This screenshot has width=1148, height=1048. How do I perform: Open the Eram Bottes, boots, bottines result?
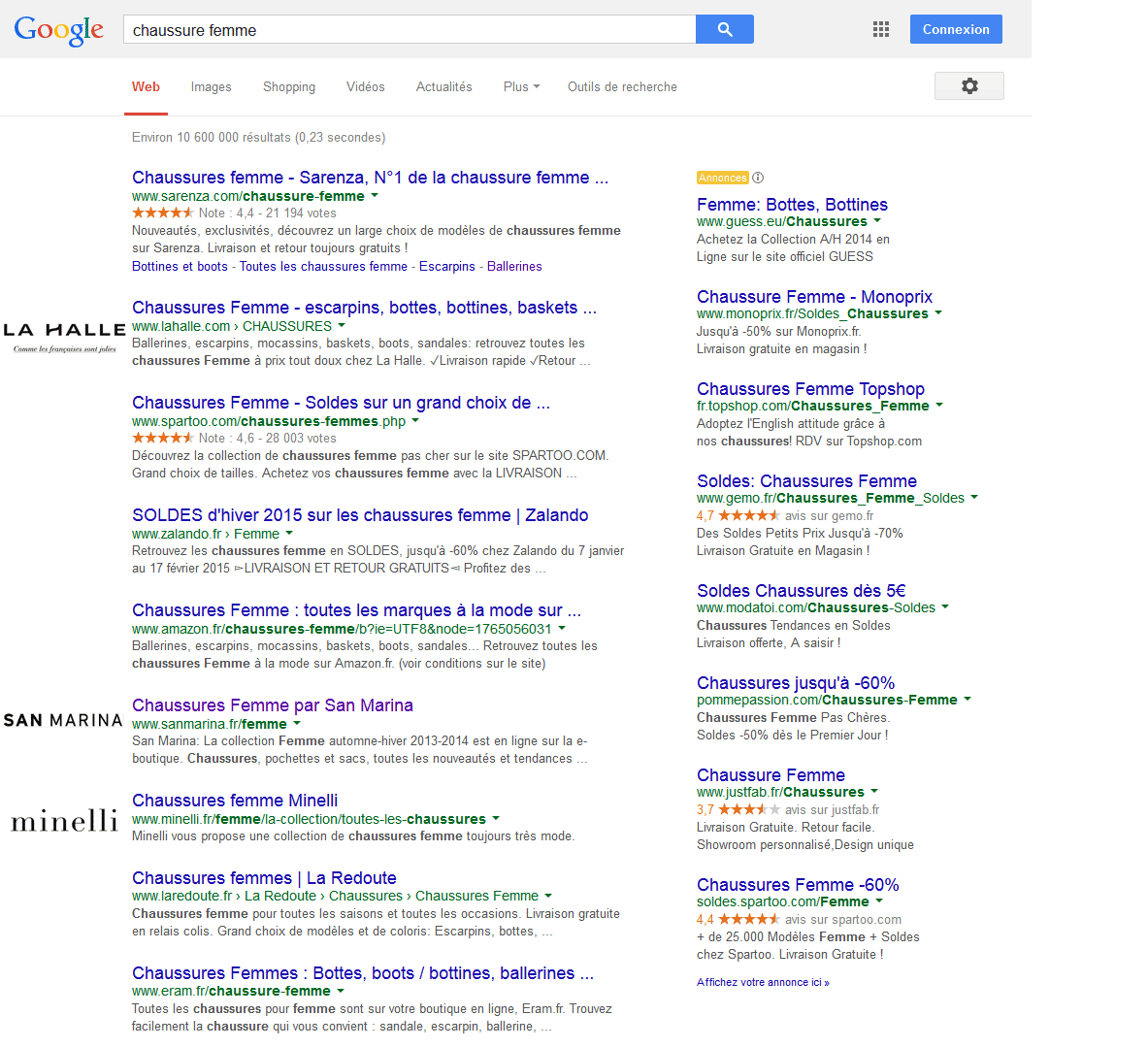pos(362,972)
